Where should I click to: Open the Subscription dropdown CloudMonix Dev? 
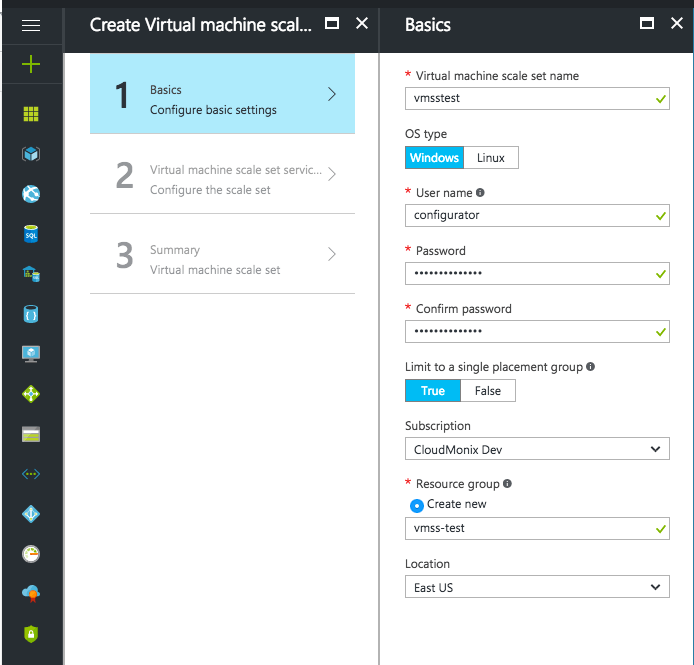(x=537, y=449)
